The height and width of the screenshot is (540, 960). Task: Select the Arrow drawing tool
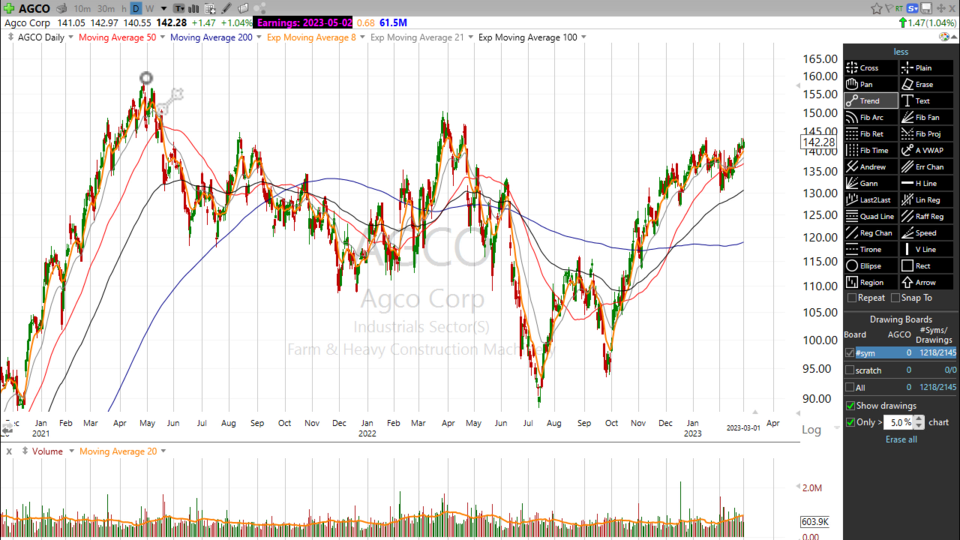pos(926,283)
